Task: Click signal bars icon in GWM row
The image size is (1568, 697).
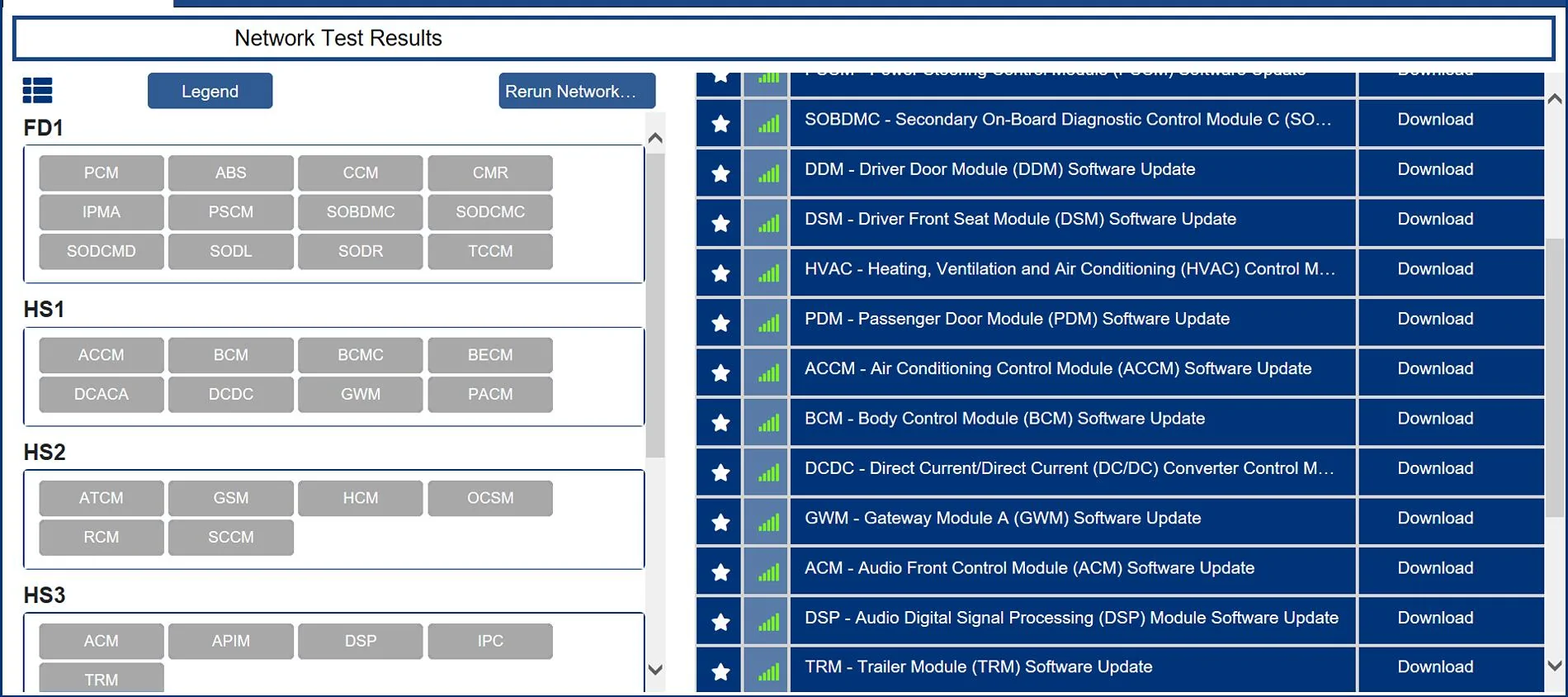Action: (x=768, y=522)
